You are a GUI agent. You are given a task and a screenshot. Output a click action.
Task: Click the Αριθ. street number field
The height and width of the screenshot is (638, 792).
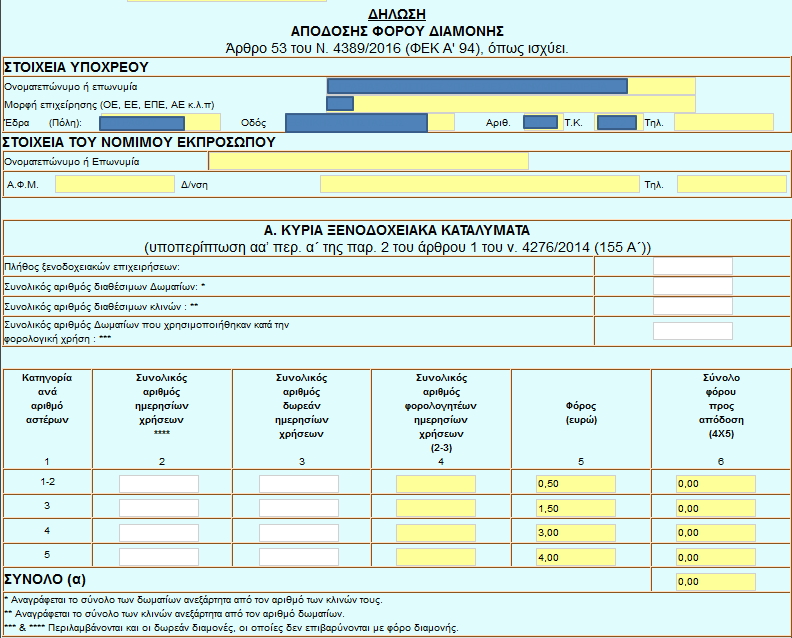(540, 122)
